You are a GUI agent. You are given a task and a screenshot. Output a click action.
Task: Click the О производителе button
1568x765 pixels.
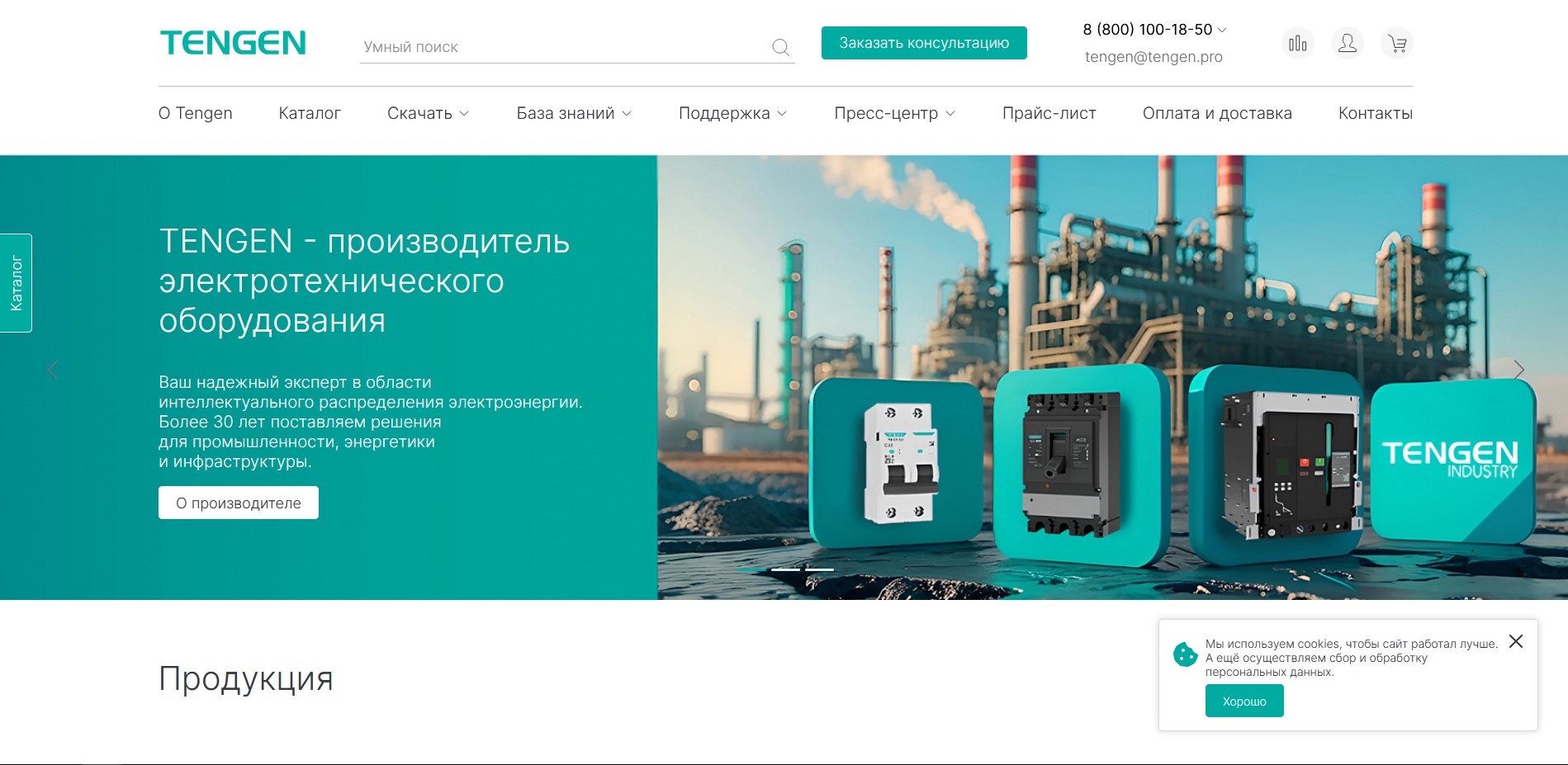(x=239, y=503)
